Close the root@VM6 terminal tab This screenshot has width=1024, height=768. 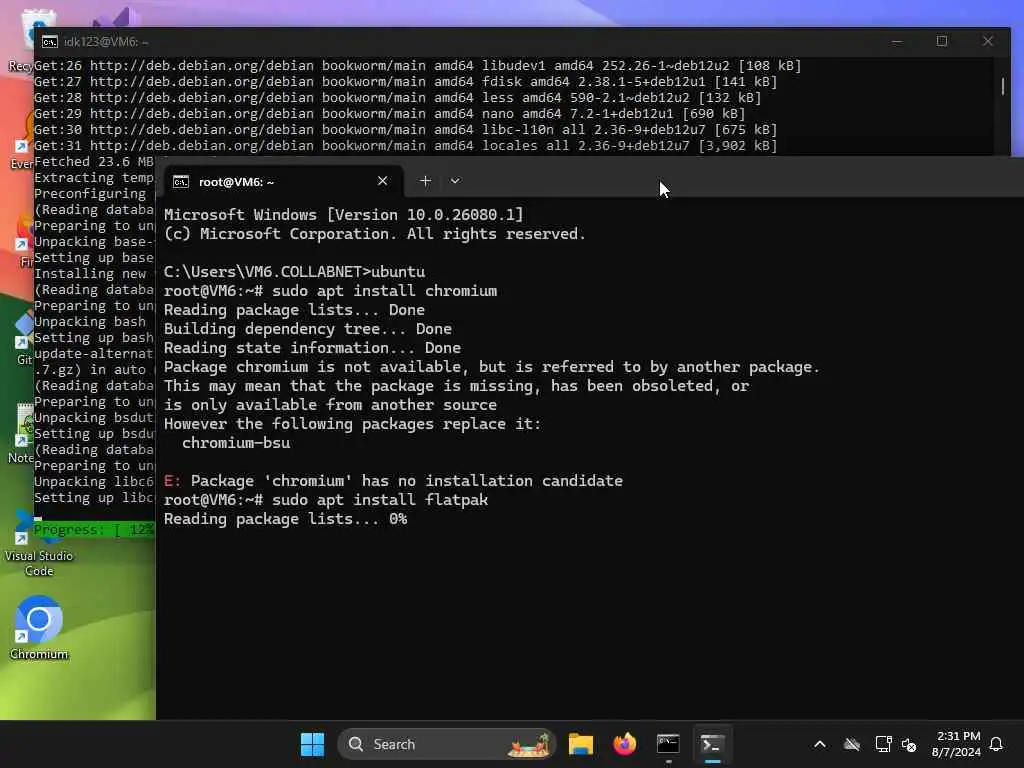pyautogui.click(x=383, y=181)
